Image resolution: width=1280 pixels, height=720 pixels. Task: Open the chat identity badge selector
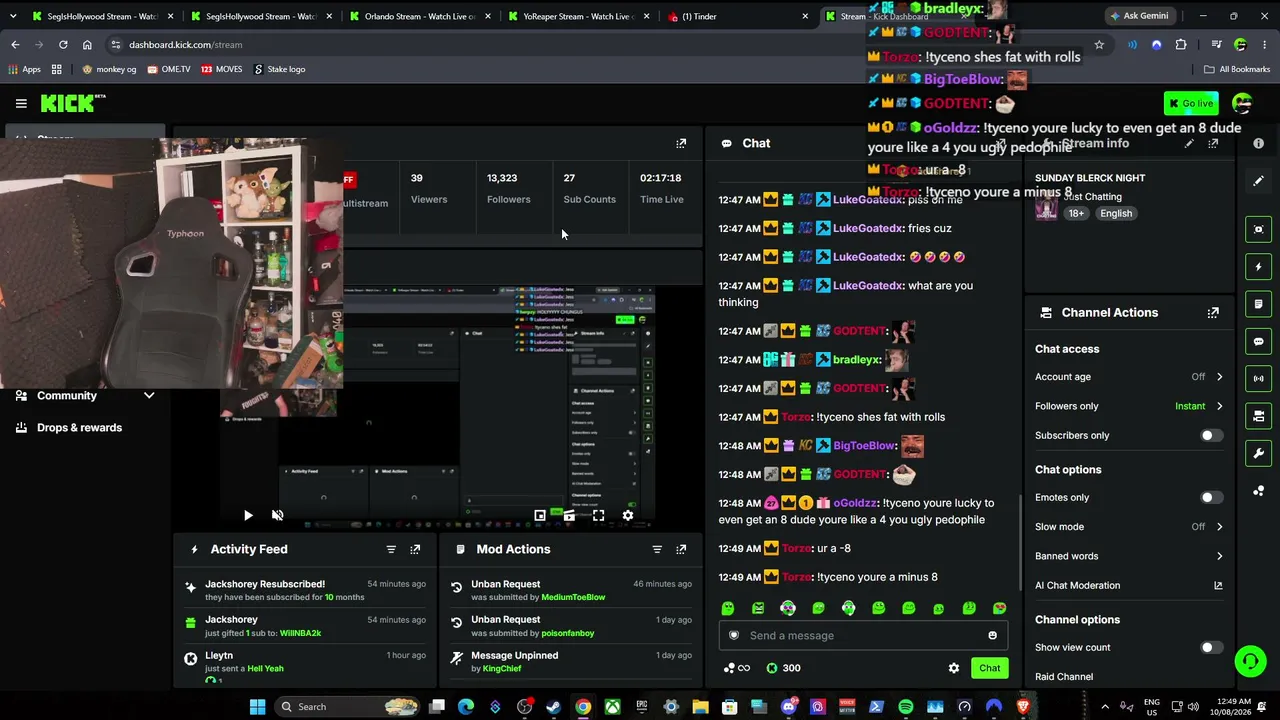[x=733, y=635]
